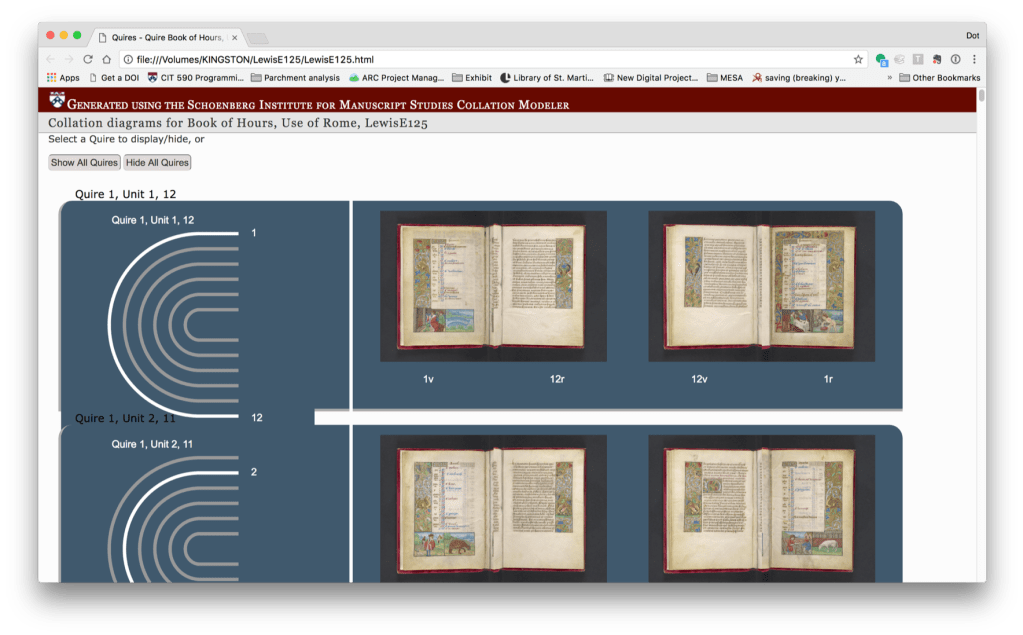Image resolution: width=1023 pixels, height=635 pixels.
Task: Open the Other Bookmarks folder
Action: click(x=939, y=77)
